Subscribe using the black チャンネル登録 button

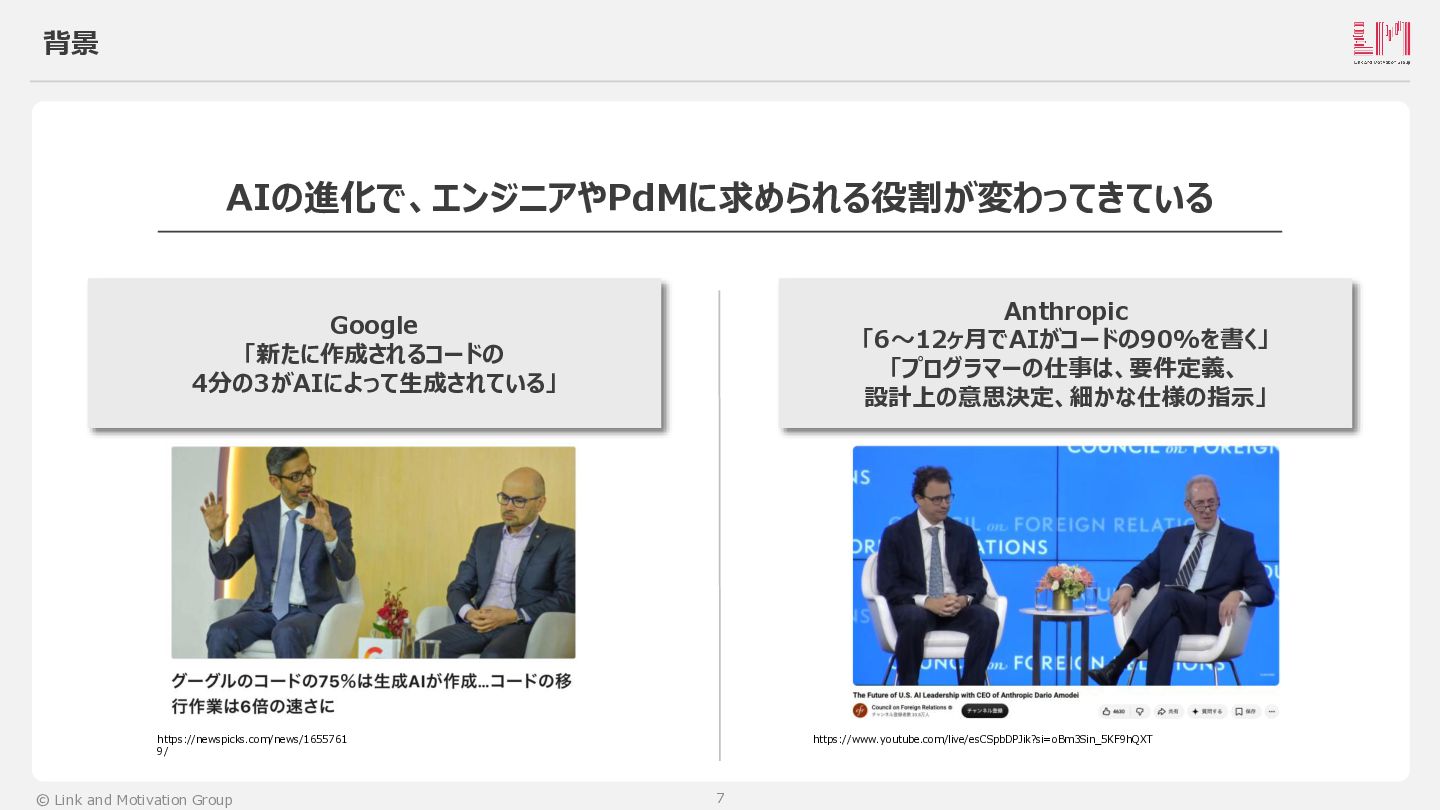[985, 711]
